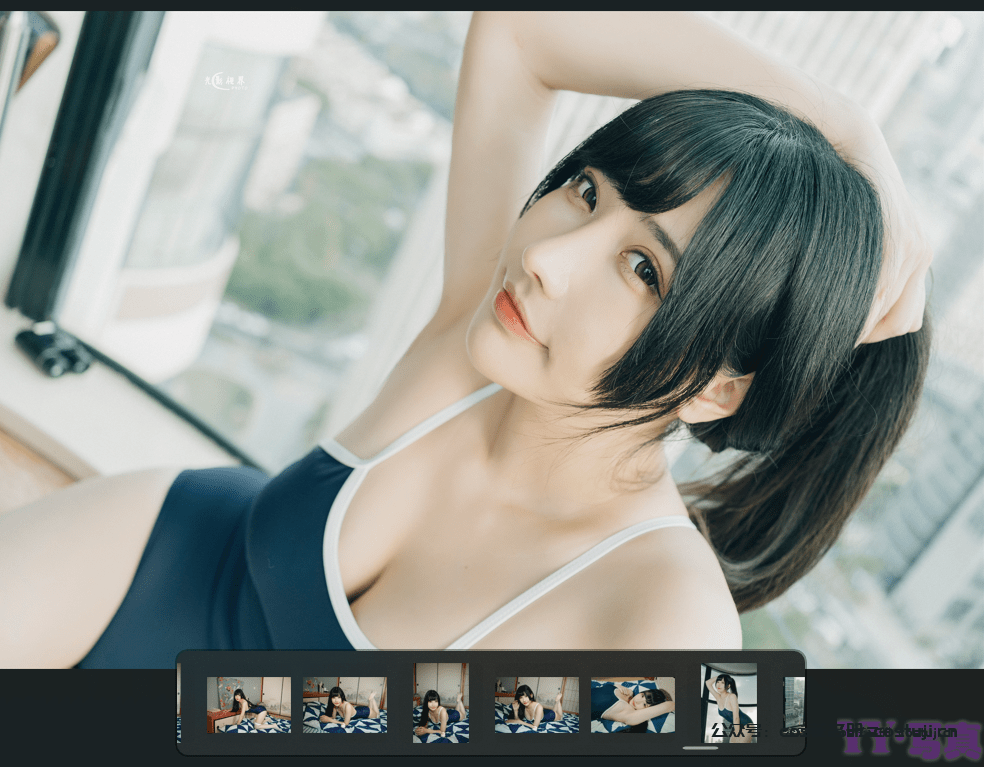The height and width of the screenshot is (767, 984).
Task: Select the second thumbnail in the filmstrip
Action: [x=344, y=705]
